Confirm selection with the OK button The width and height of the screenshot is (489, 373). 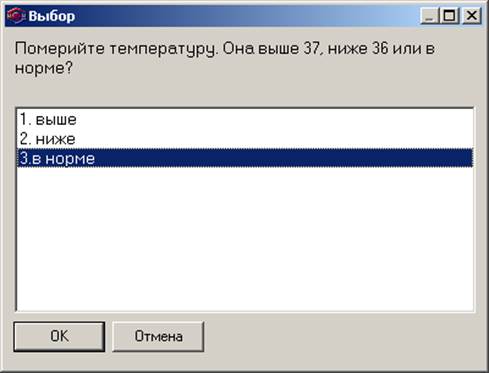point(59,336)
